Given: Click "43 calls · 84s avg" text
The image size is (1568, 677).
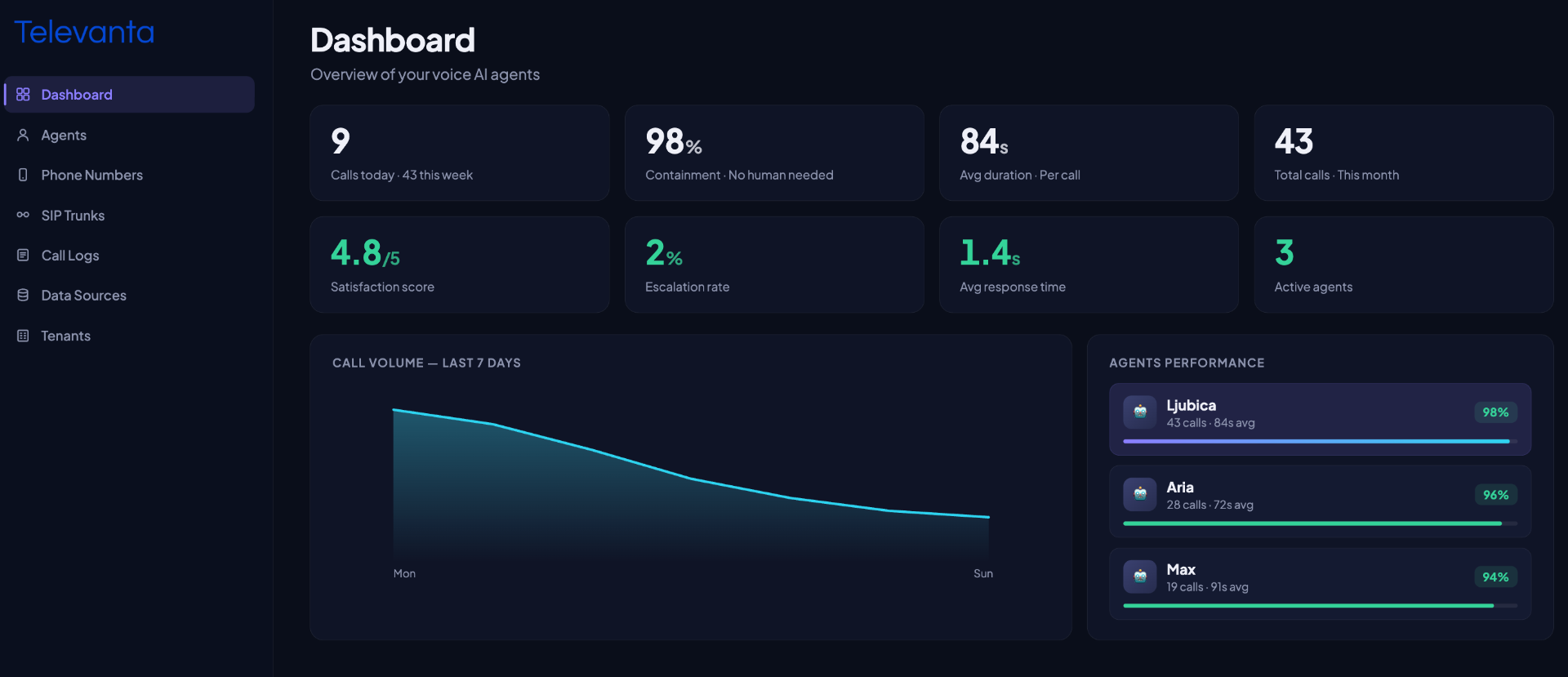Looking at the screenshot, I should [1210, 423].
